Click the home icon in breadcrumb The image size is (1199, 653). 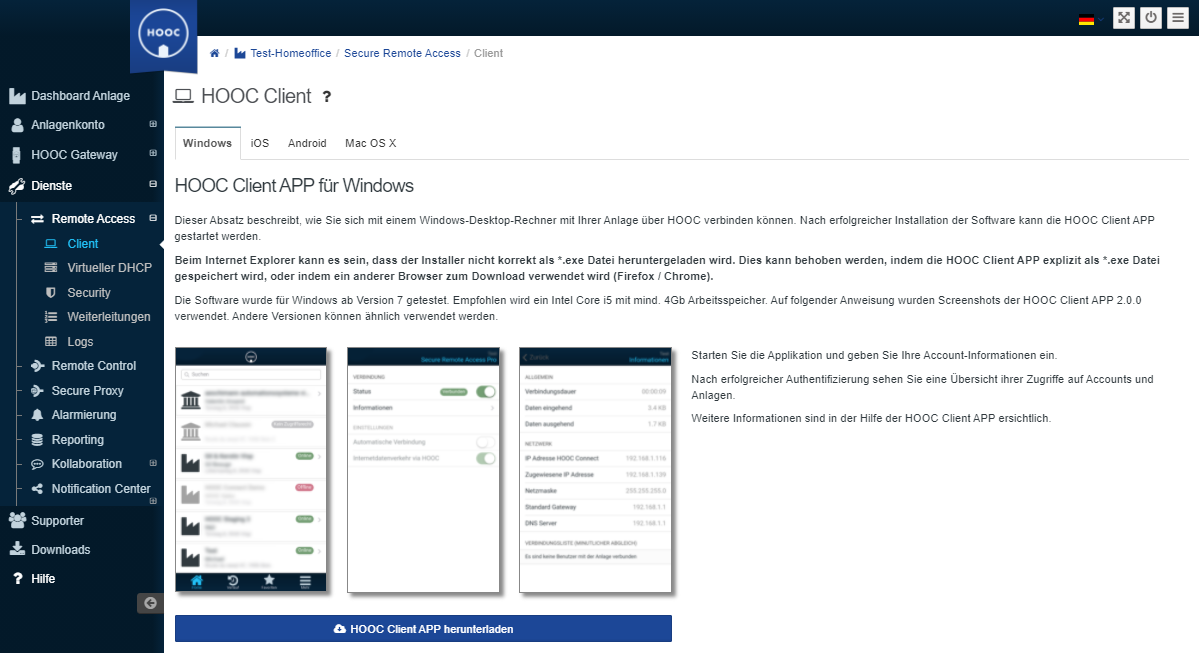click(x=215, y=53)
